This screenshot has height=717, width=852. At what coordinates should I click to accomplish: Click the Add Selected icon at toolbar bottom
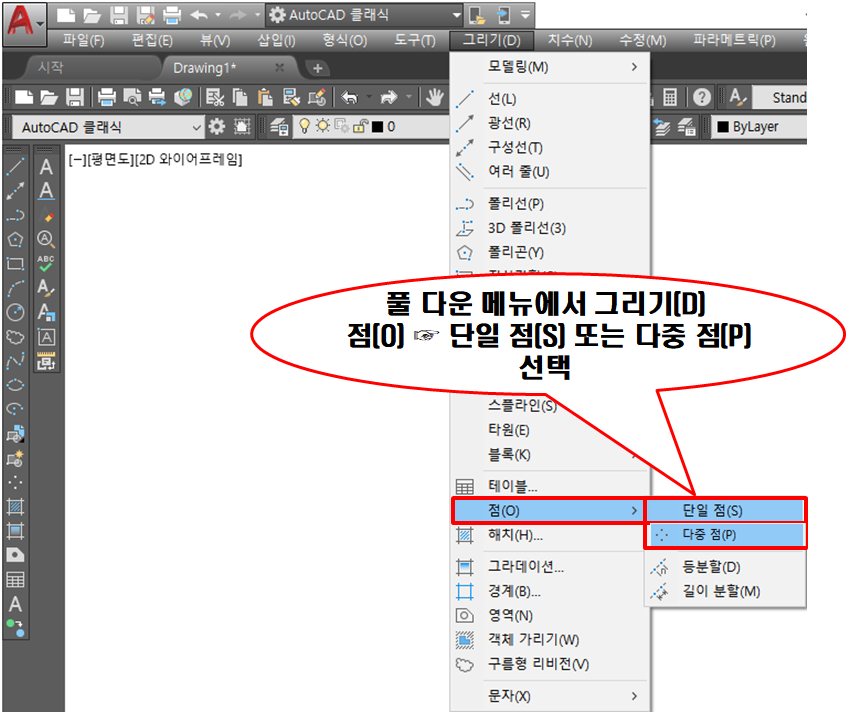(x=15, y=628)
